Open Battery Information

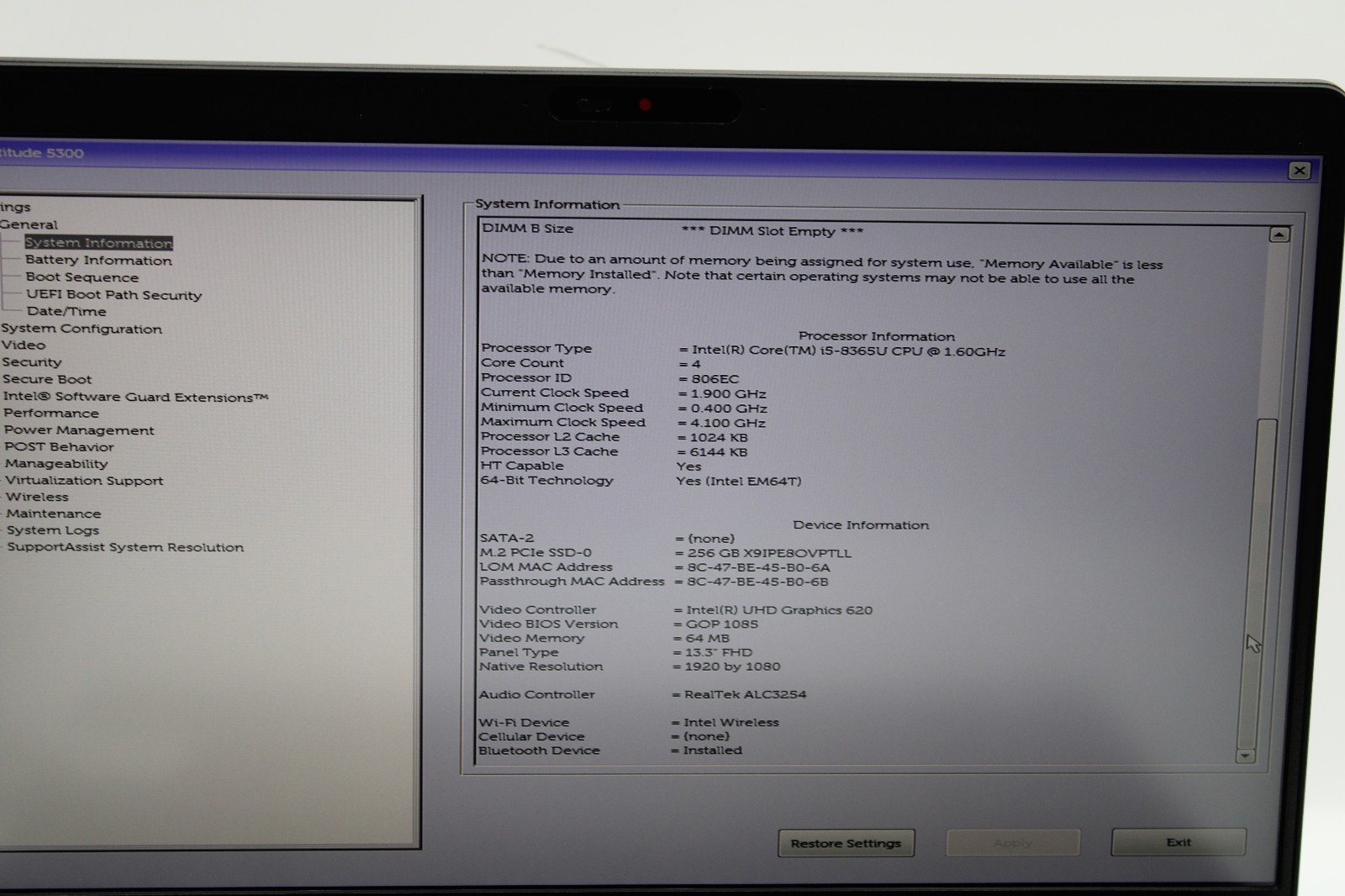point(98,261)
